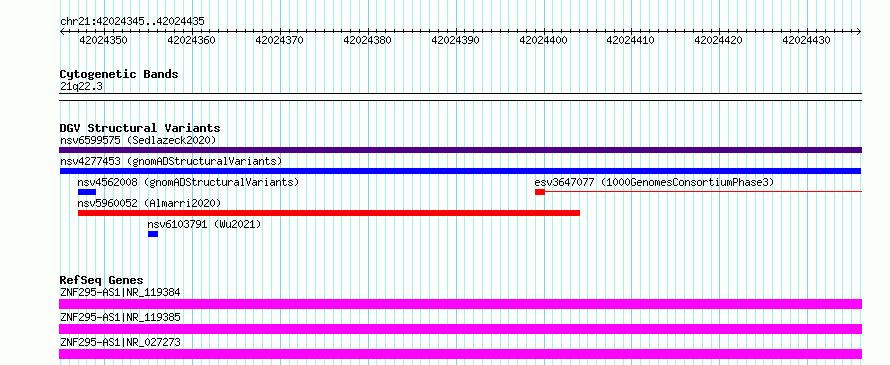Viewport: 890px width, 365px height.
Task: Click the black cytogenetic band line
Action: [460, 97]
